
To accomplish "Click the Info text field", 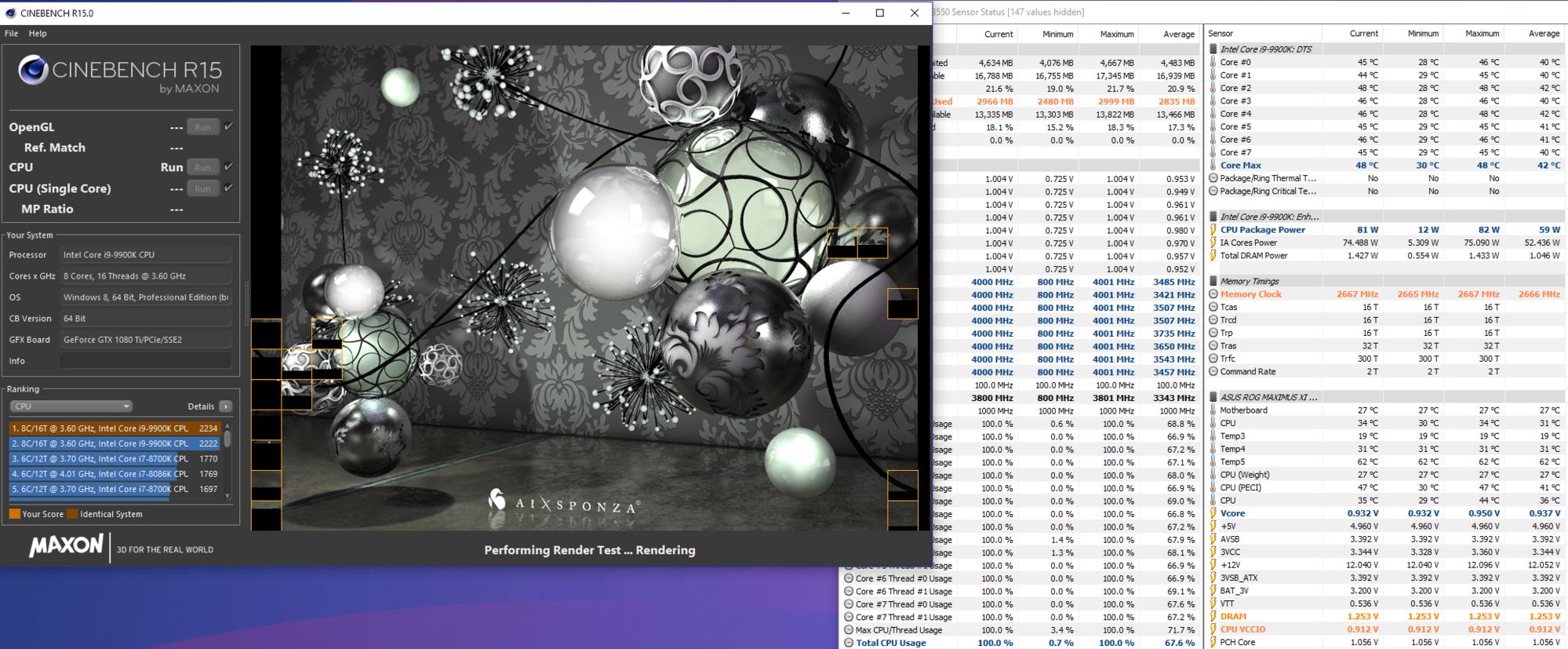I will point(145,361).
